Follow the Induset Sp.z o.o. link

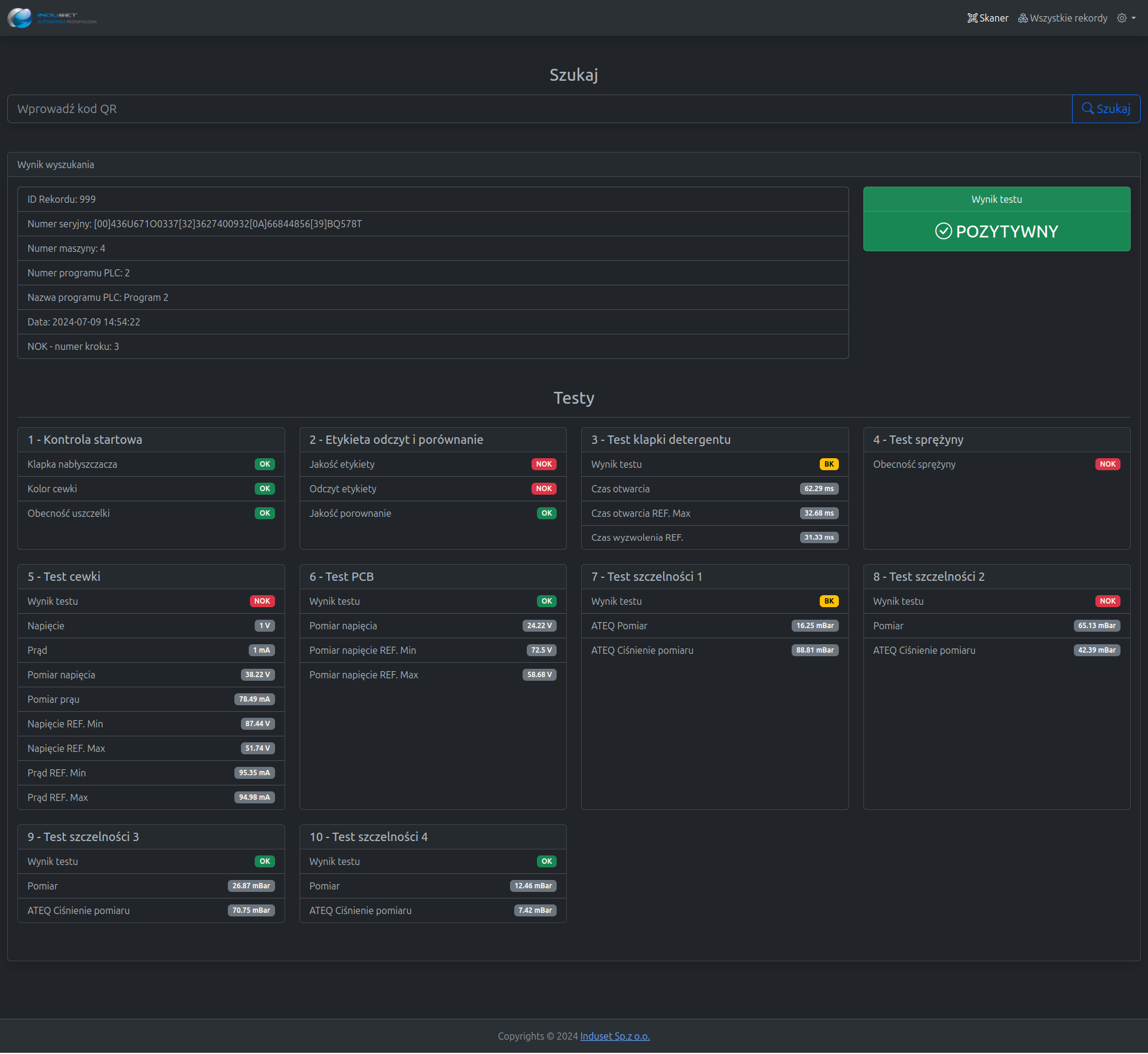click(x=615, y=1036)
